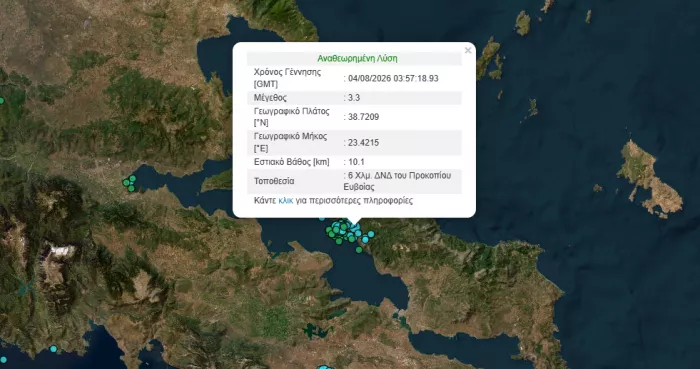Select the 'Μέγεθος' label
The height and width of the screenshot is (369, 700).
(270, 98)
